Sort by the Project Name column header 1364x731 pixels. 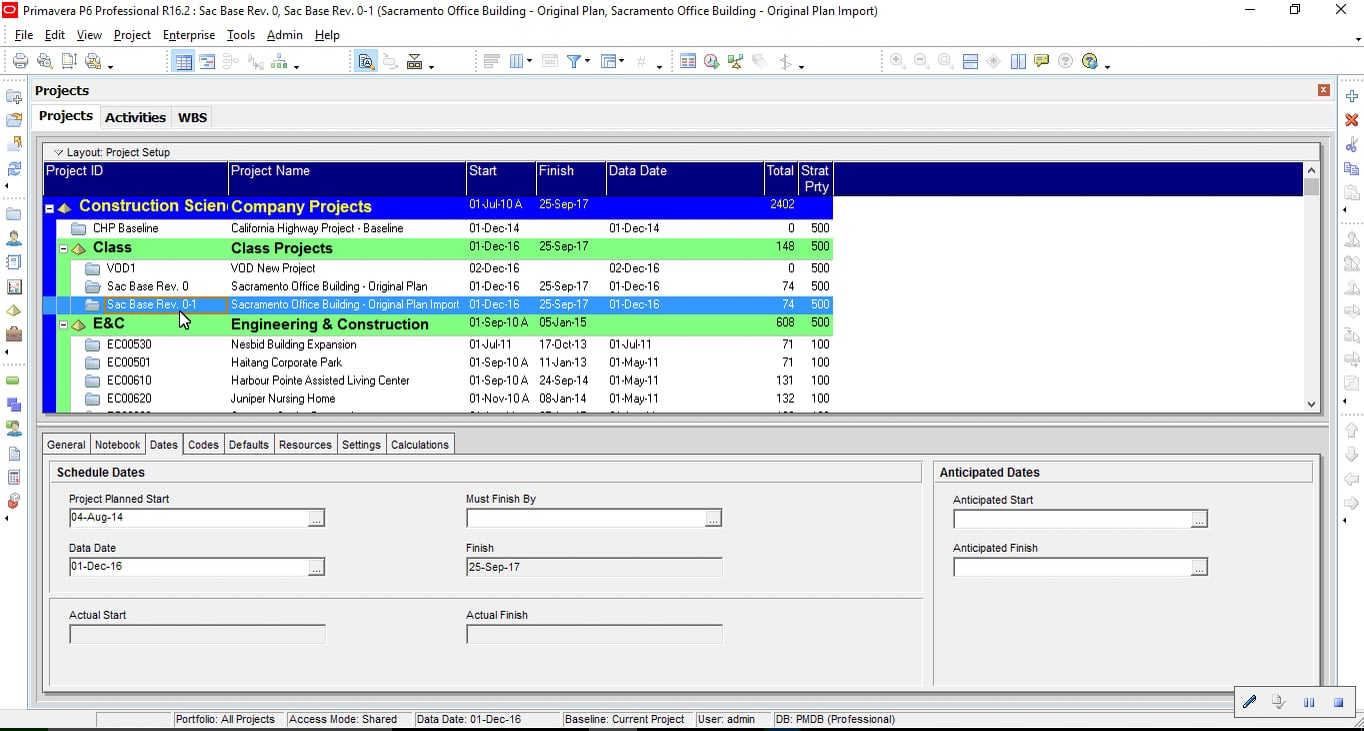point(347,179)
